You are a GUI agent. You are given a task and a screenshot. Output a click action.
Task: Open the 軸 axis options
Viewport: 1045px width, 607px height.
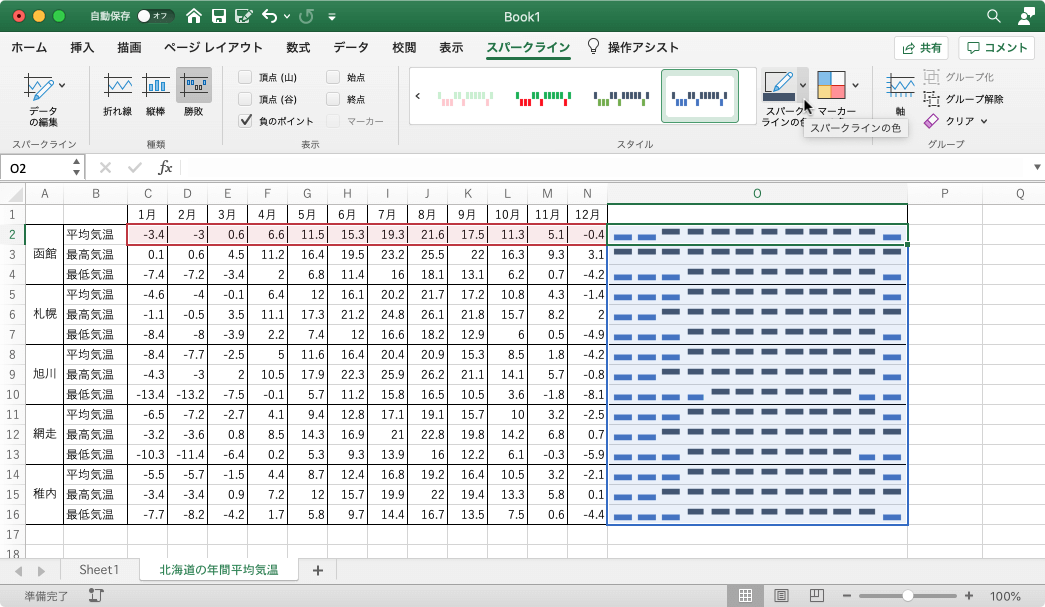pos(900,95)
